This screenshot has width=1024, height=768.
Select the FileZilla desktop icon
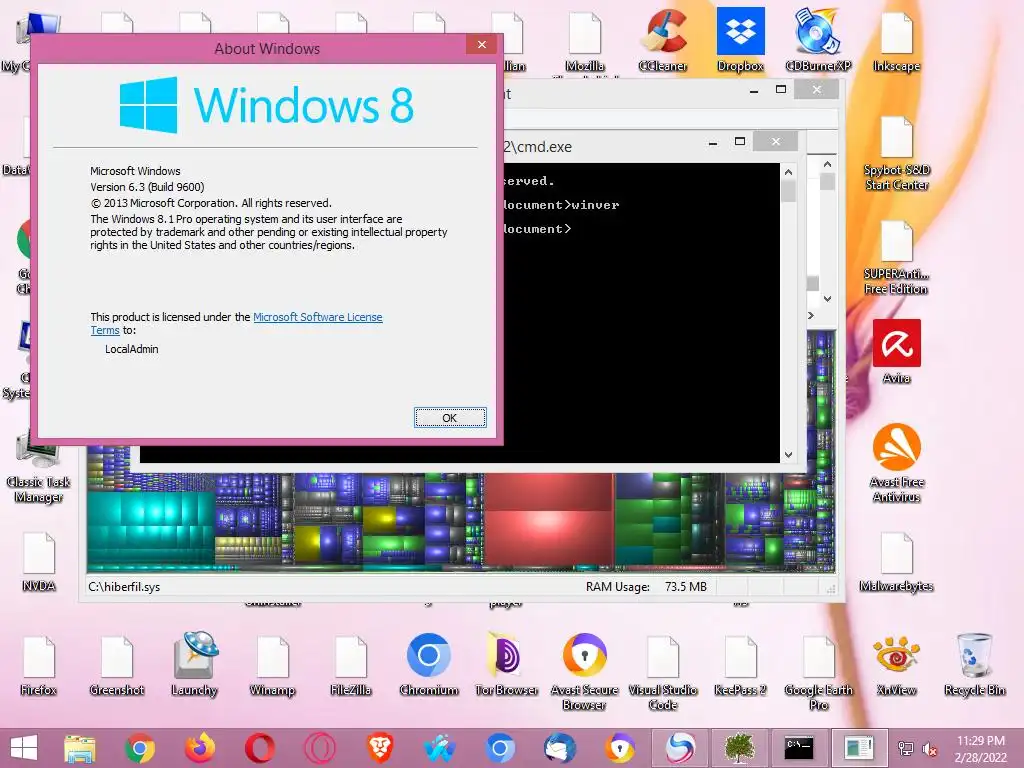pos(351,664)
